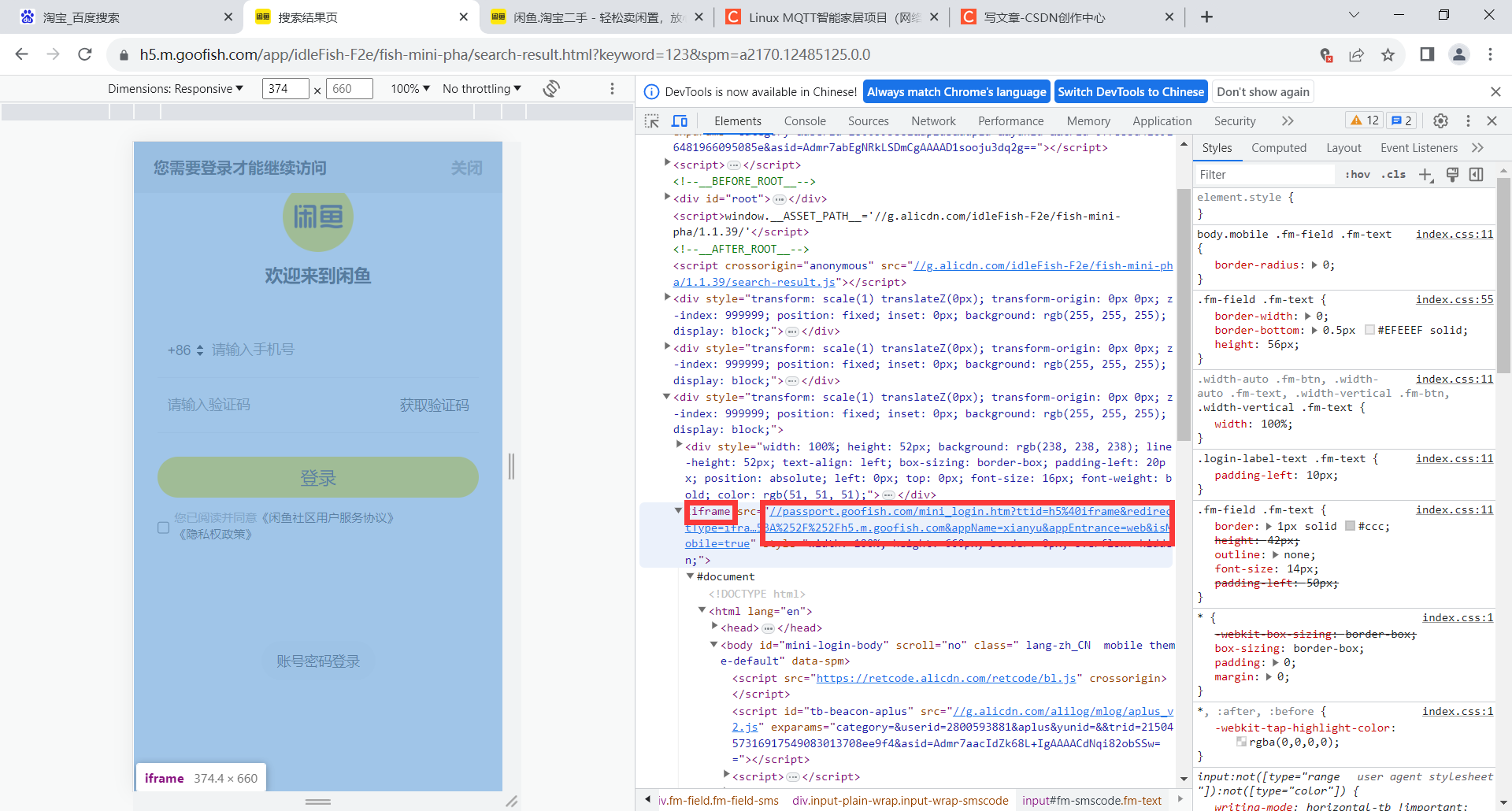Toggle the :hov element state button
The image size is (1512, 811).
(1358, 175)
